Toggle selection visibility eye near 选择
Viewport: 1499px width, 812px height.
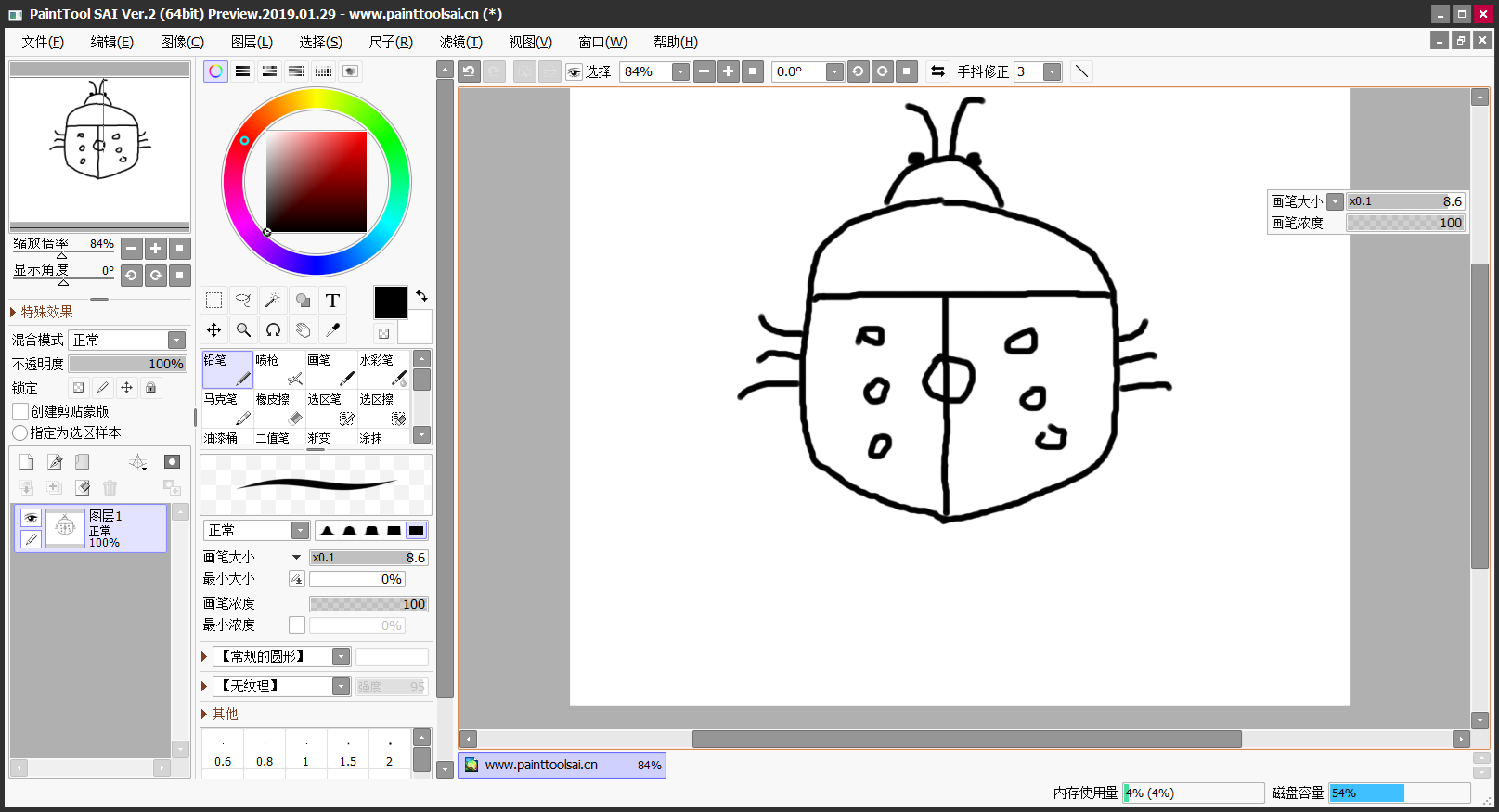[575, 72]
